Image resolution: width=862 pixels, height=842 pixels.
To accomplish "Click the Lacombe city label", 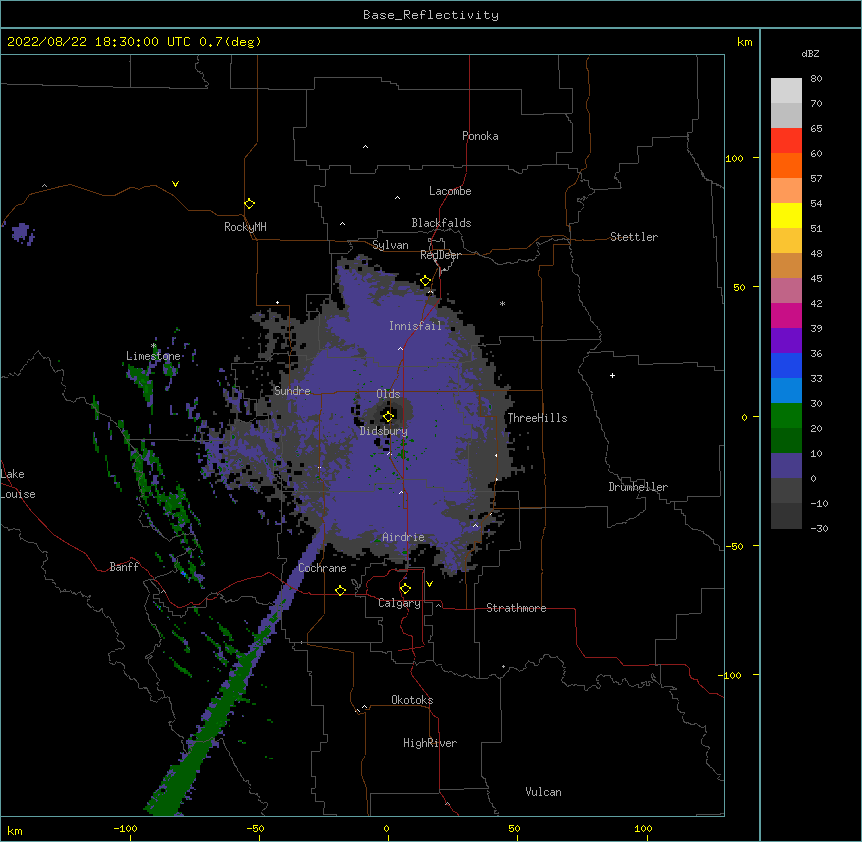I will click(450, 191).
